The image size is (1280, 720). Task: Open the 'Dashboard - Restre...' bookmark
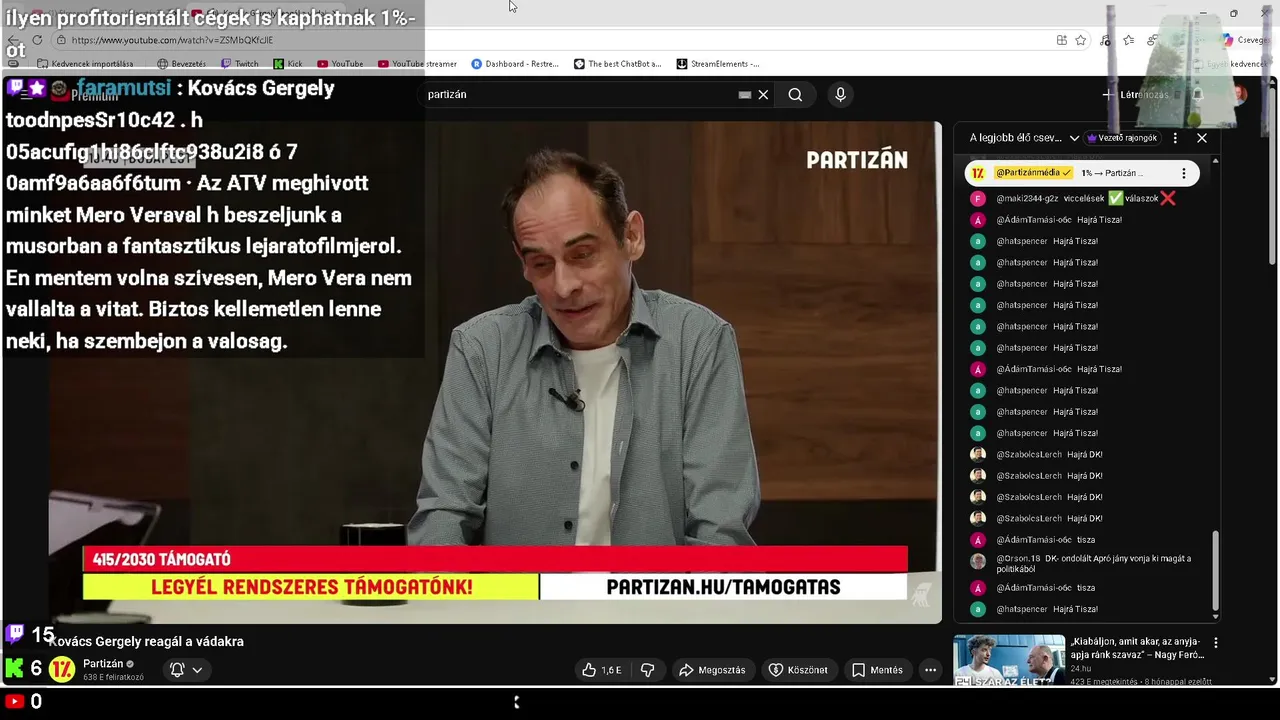[515, 64]
